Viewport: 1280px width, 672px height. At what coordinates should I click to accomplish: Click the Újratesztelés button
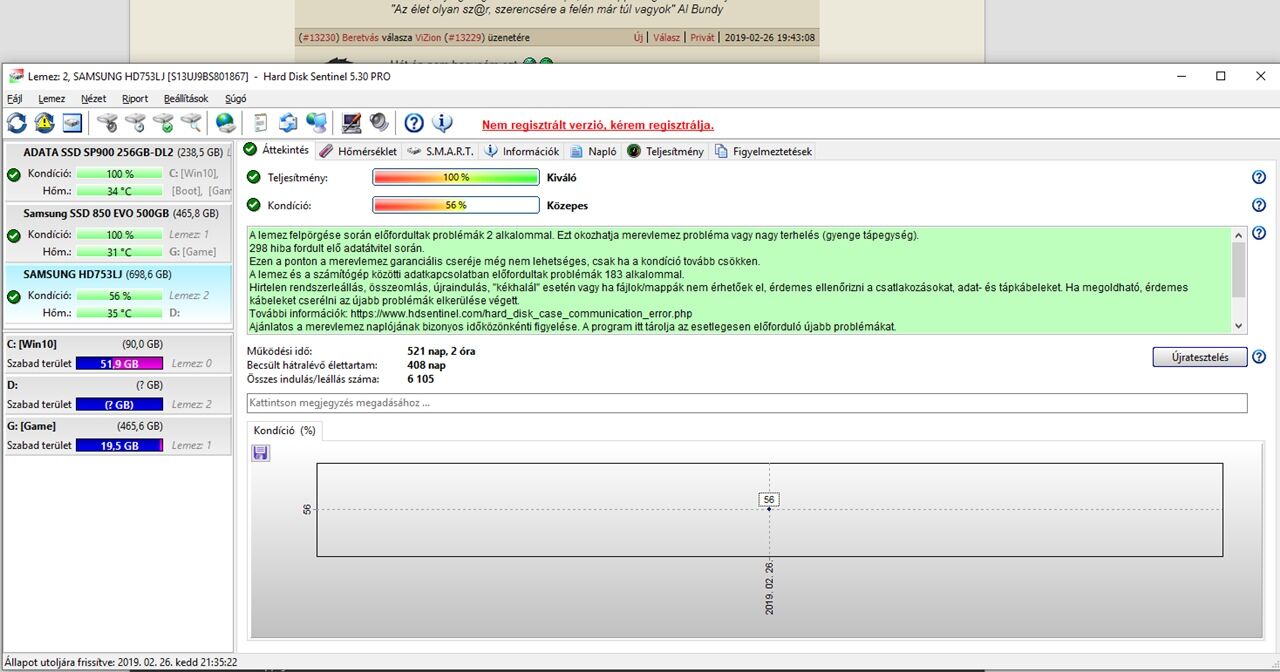tap(1199, 357)
